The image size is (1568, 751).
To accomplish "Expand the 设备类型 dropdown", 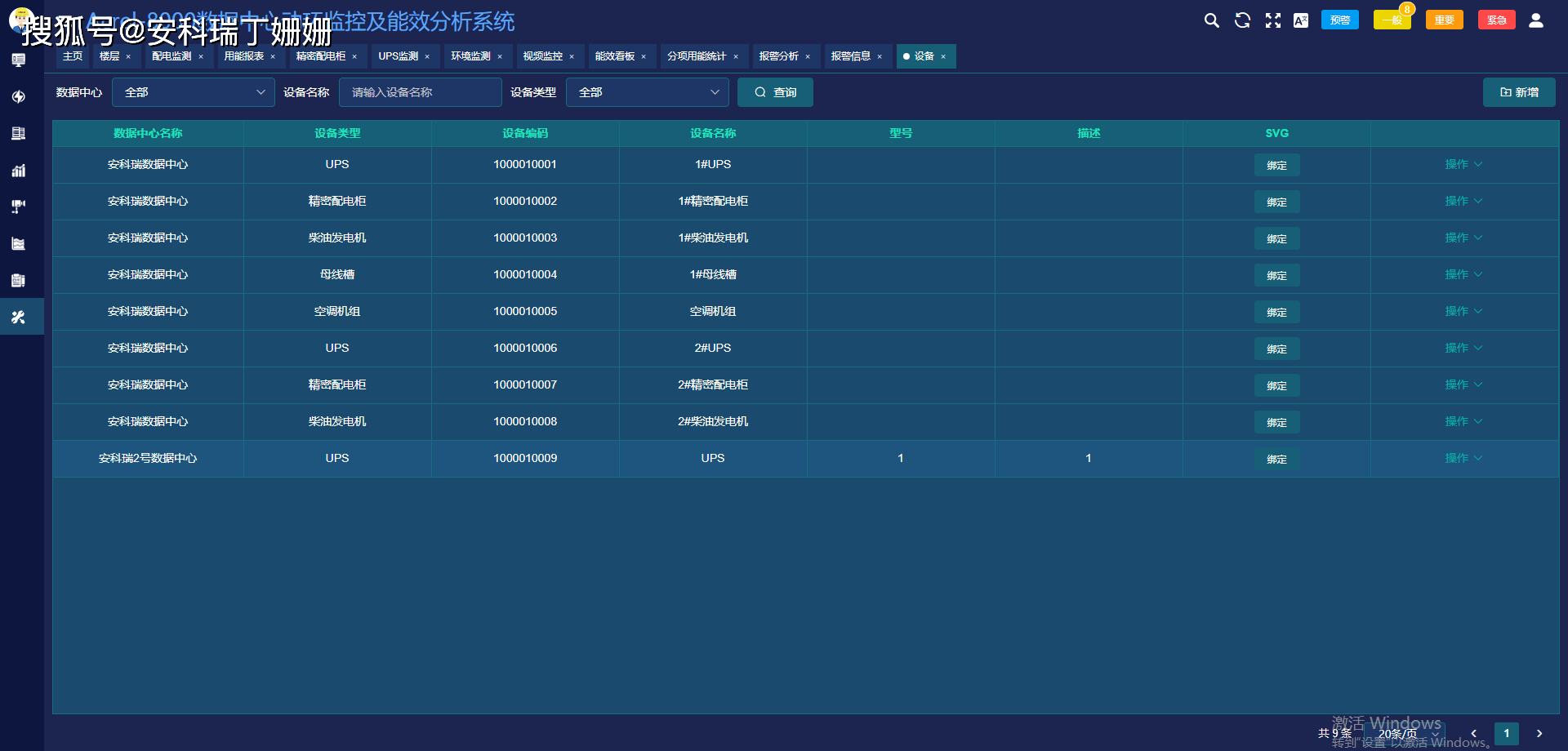I will (x=648, y=92).
